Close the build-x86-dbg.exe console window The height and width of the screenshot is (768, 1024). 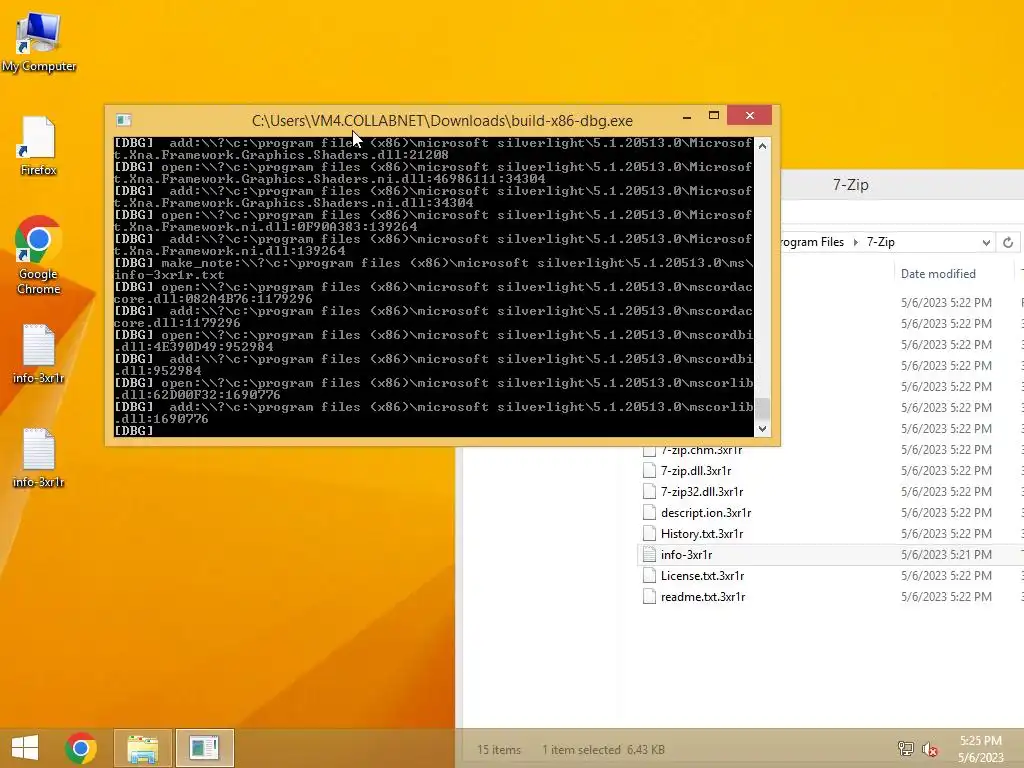pyautogui.click(x=750, y=116)
